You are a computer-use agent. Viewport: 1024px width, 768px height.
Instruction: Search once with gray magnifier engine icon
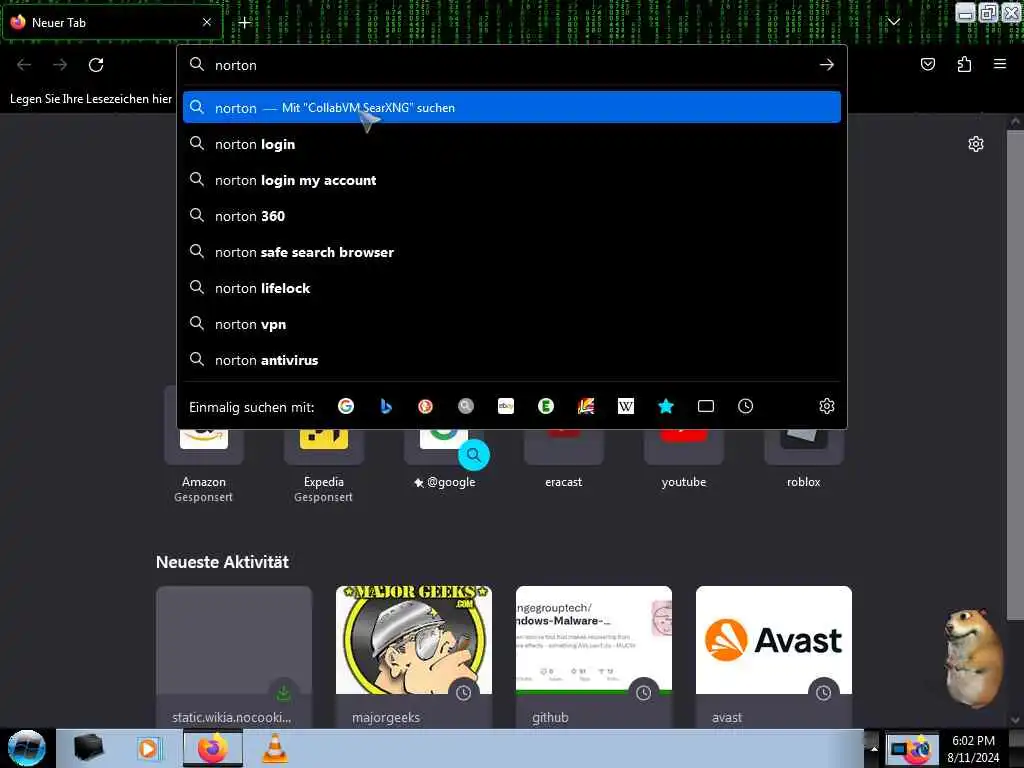point(466,406)
